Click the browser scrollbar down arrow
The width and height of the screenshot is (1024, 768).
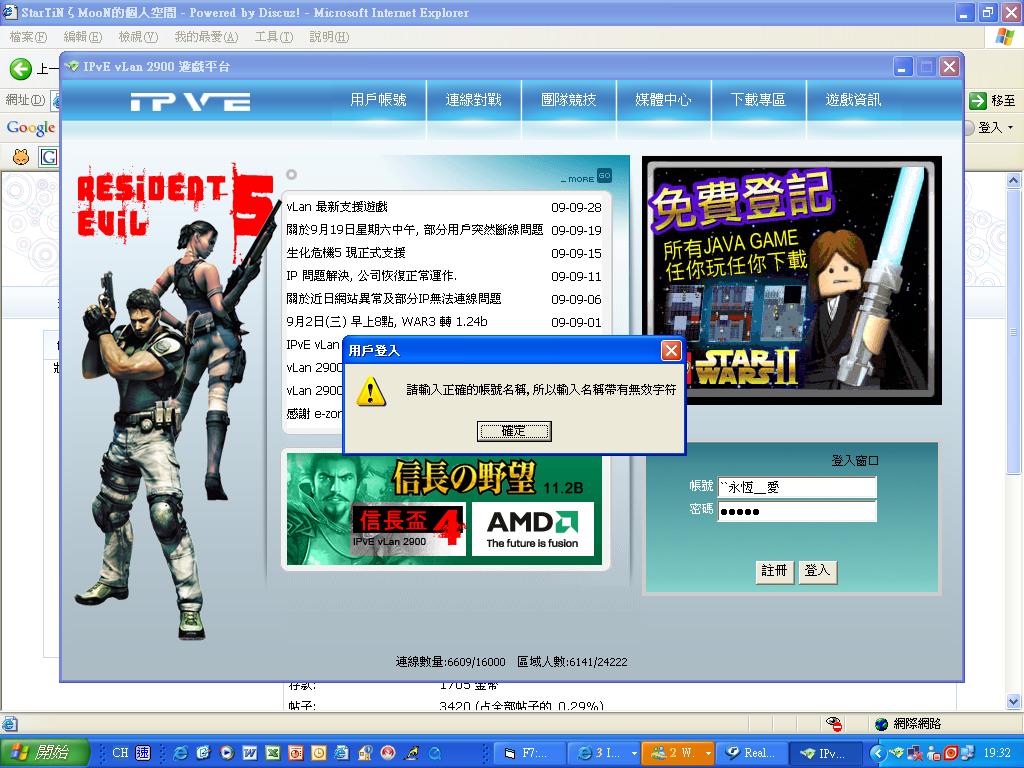coord(1013,702)
